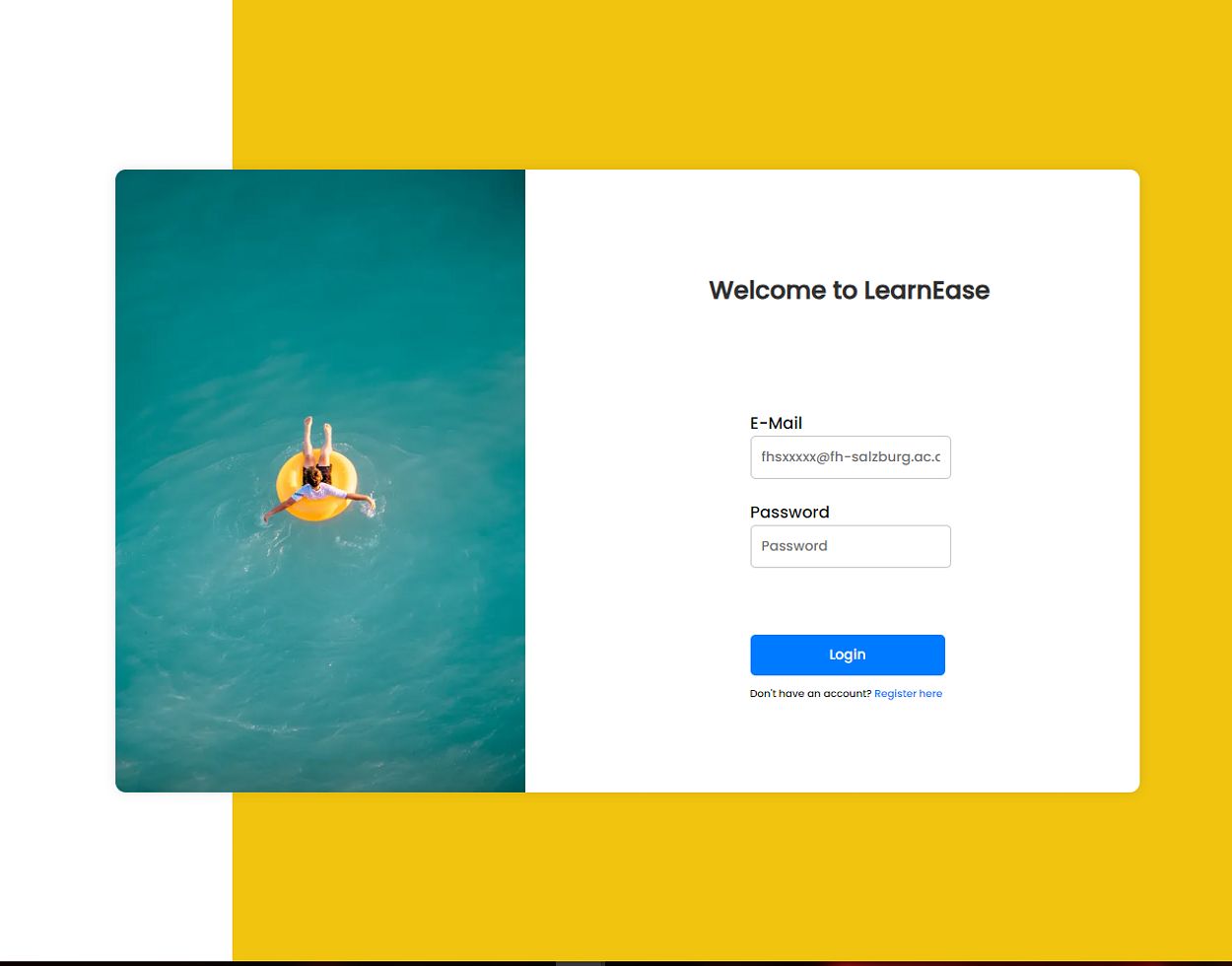
Task: Open the Register here link
Action: point(908,694)
